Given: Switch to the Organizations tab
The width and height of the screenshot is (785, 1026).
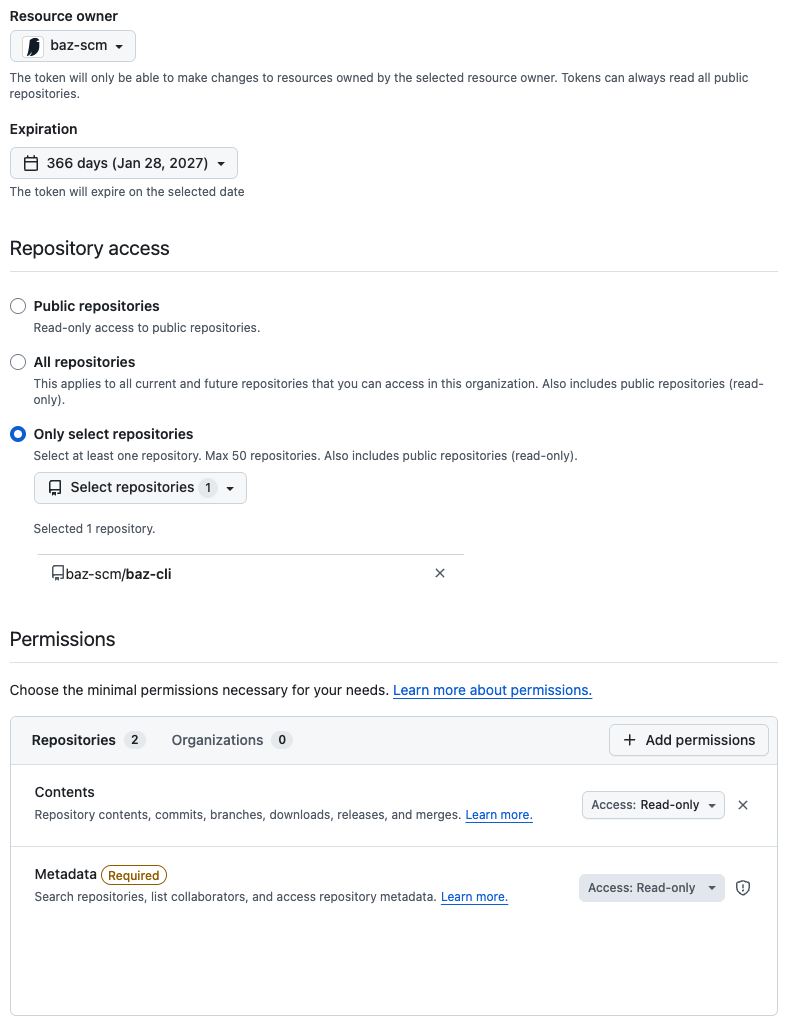Looking at the screenshot, I should [232, 740].
